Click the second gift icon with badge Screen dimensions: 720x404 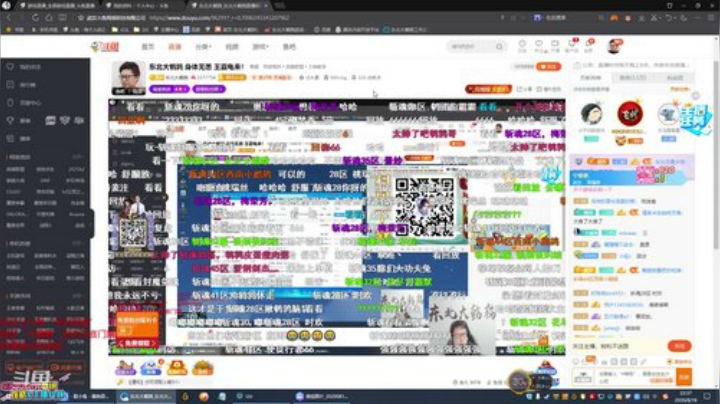tap(151, 368)
